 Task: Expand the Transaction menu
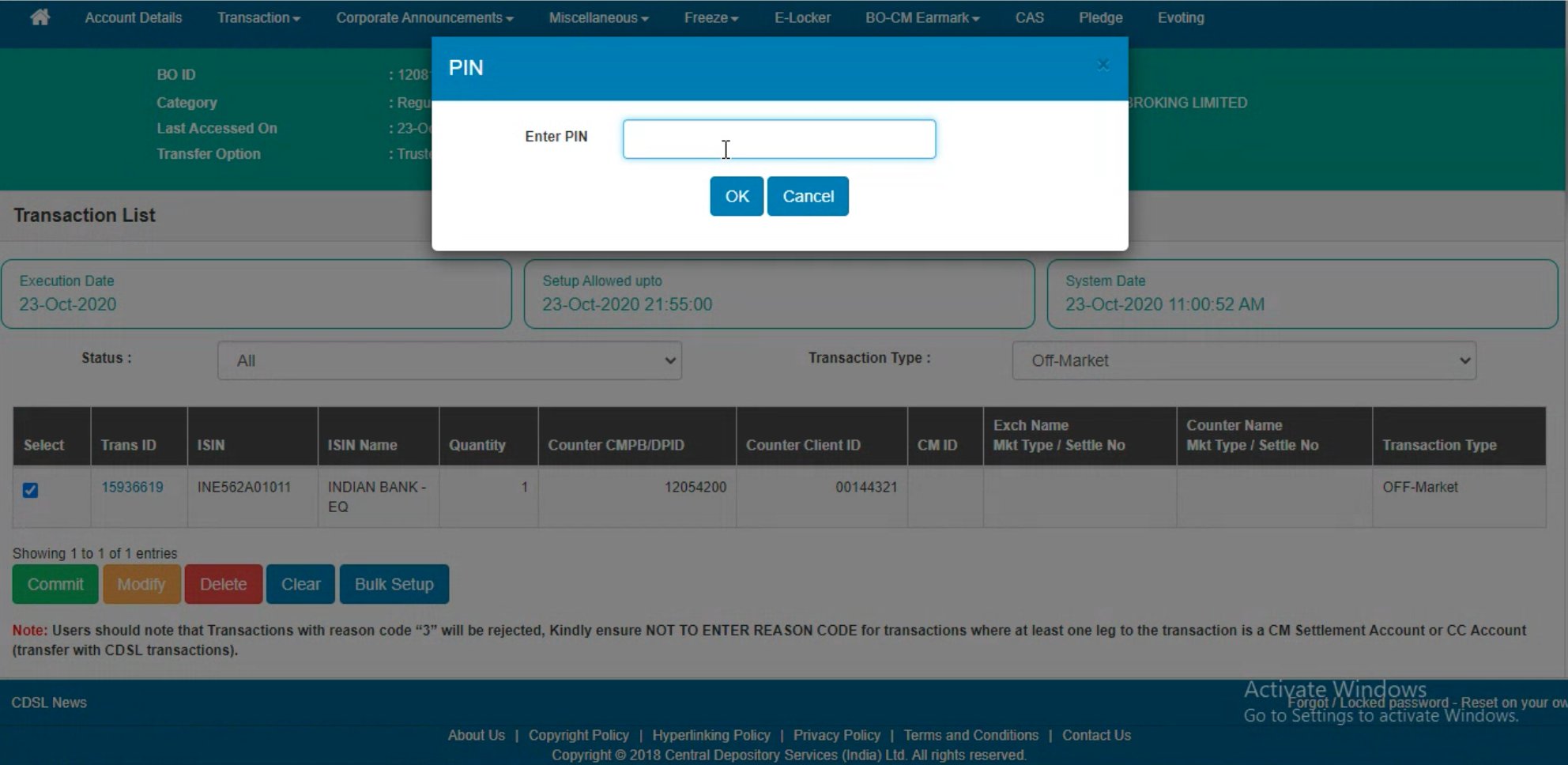pyautogui.click(x=258, y=17)
